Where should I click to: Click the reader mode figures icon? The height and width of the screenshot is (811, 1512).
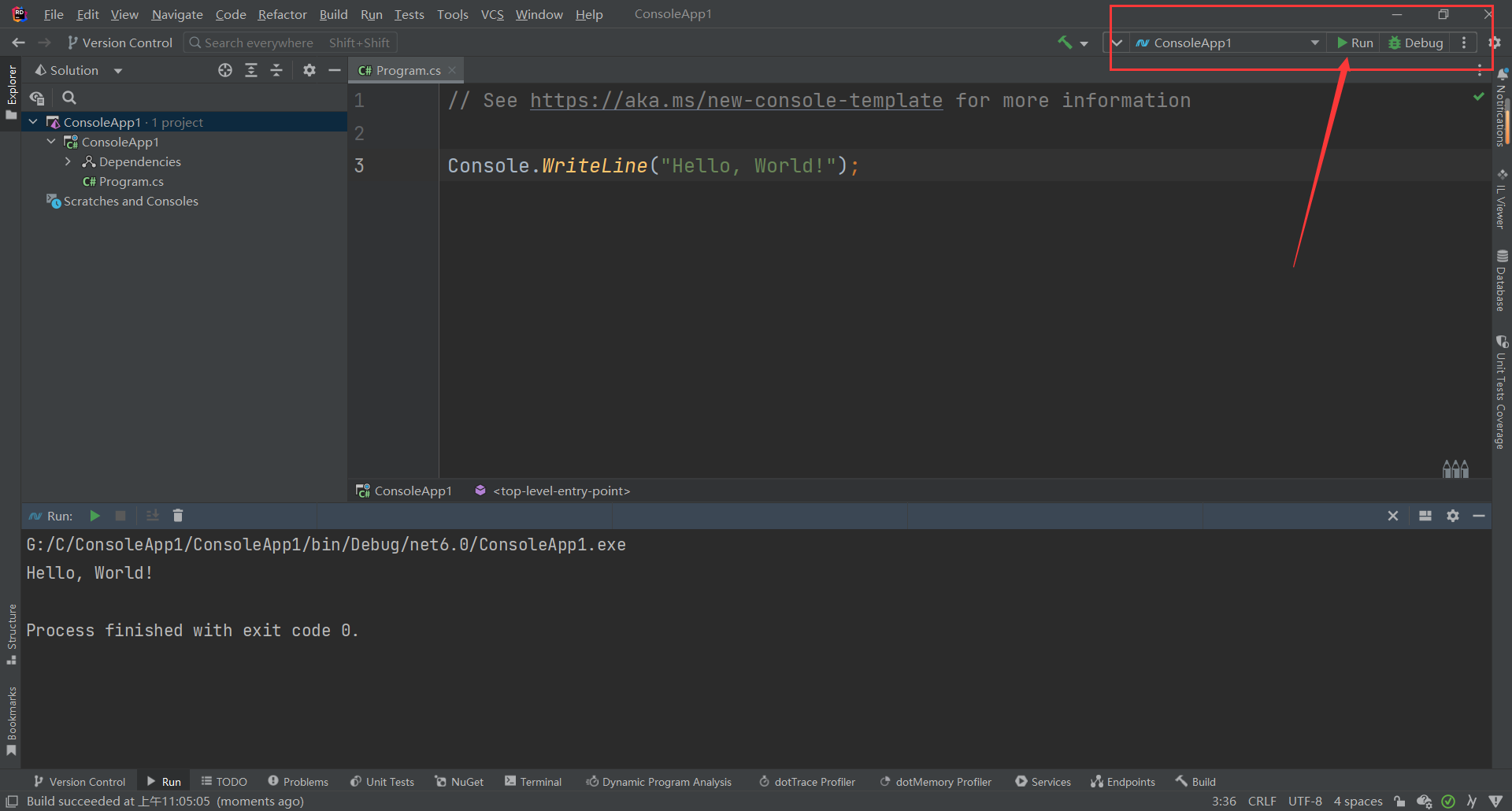click(x=1455, y=469)
